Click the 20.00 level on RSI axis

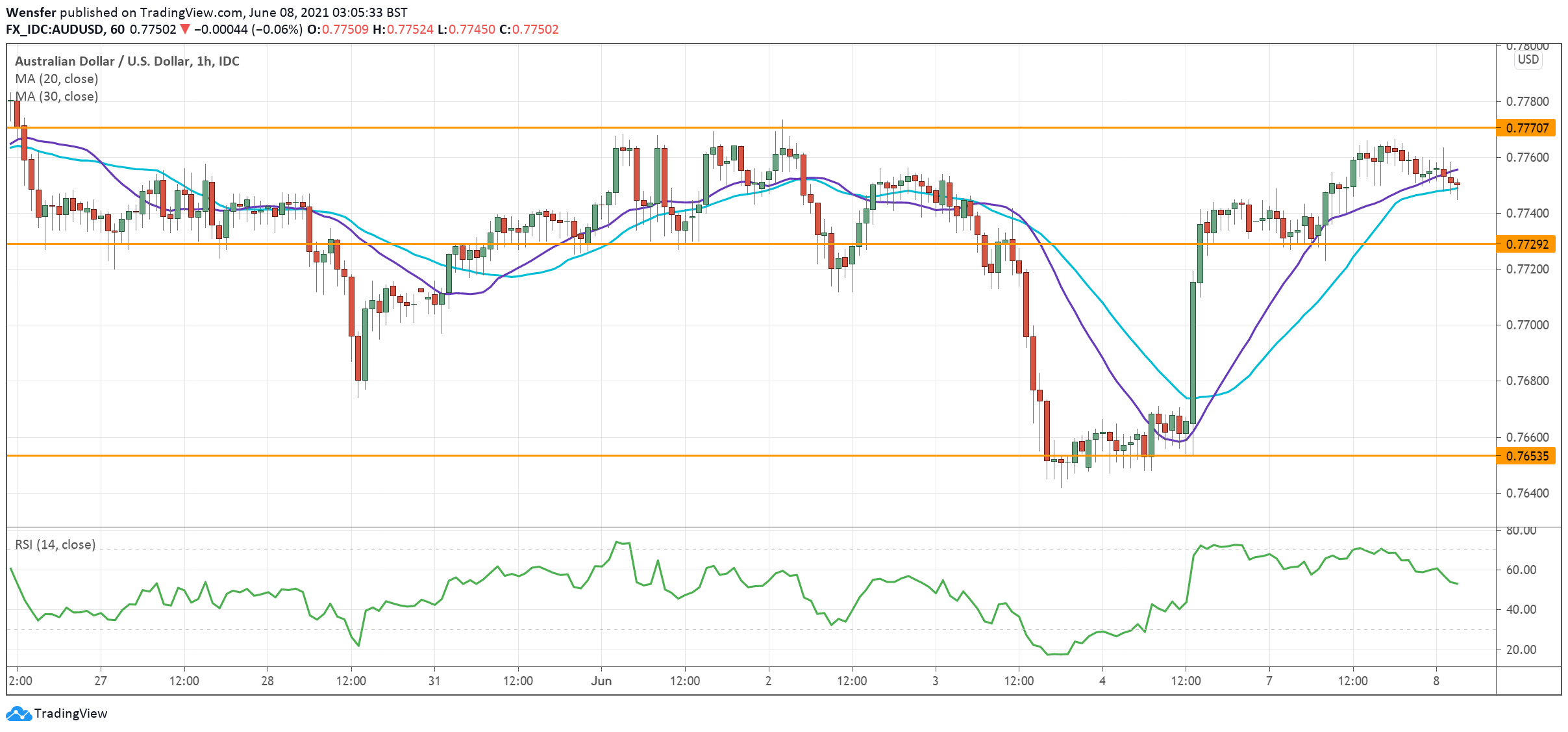(x=1521, y=650)
